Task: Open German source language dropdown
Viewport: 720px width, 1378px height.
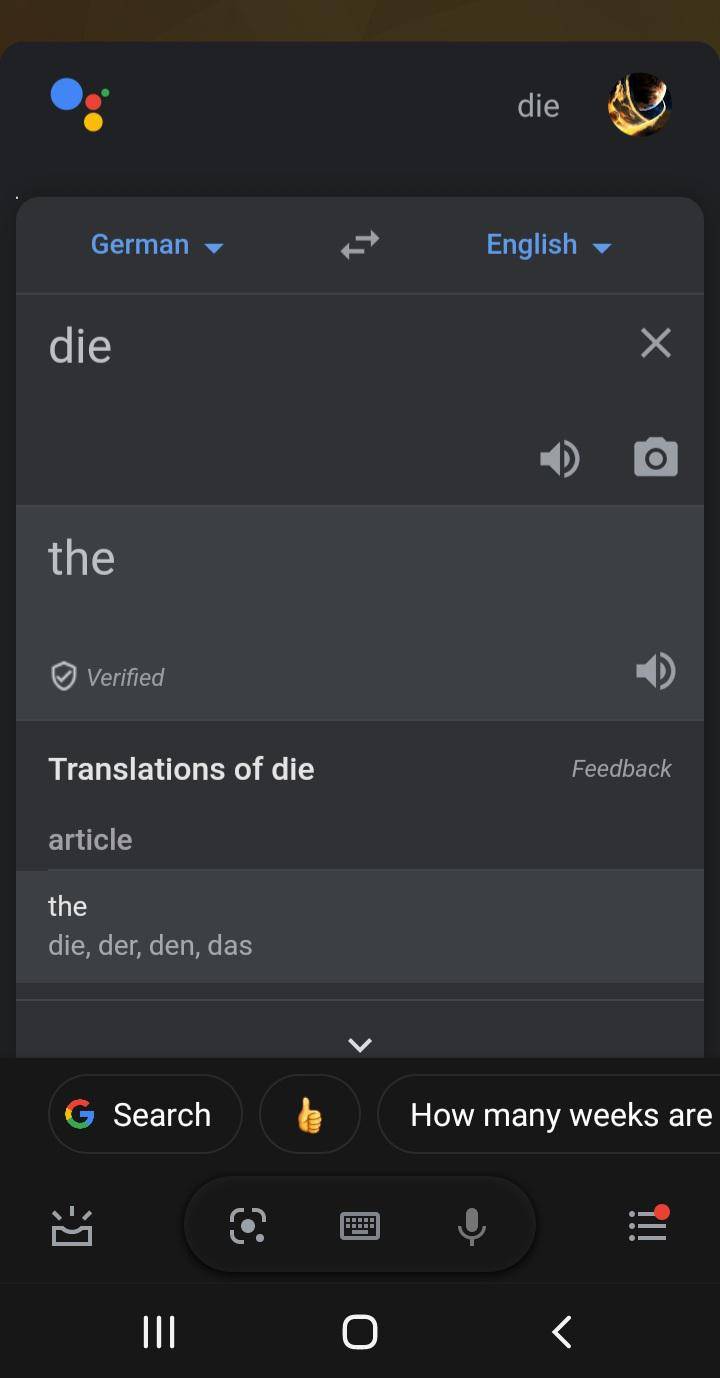Action: coord(156,245)
